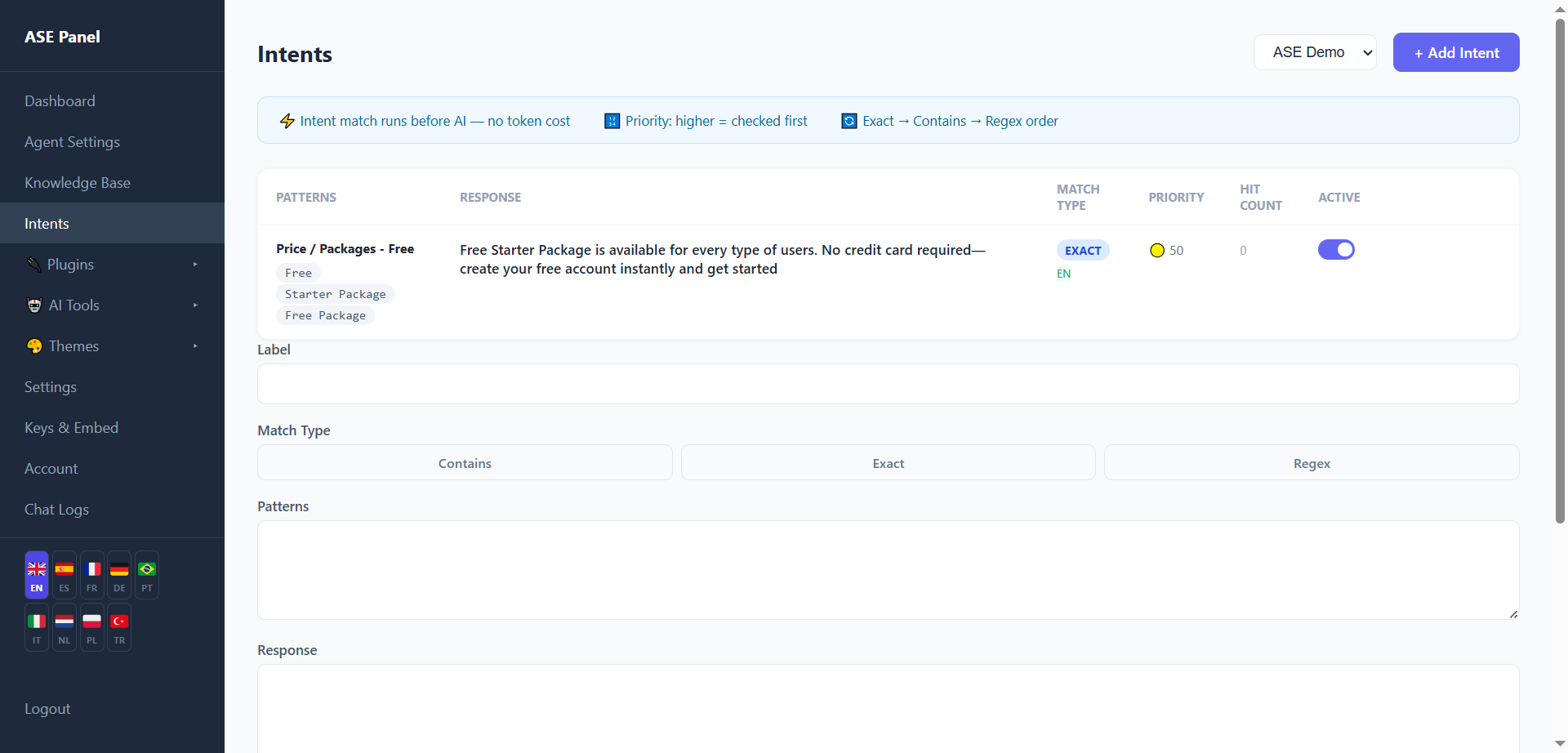Select the Regex match type
Screen dimensions: 1568x753
(x=1312, y=463)
